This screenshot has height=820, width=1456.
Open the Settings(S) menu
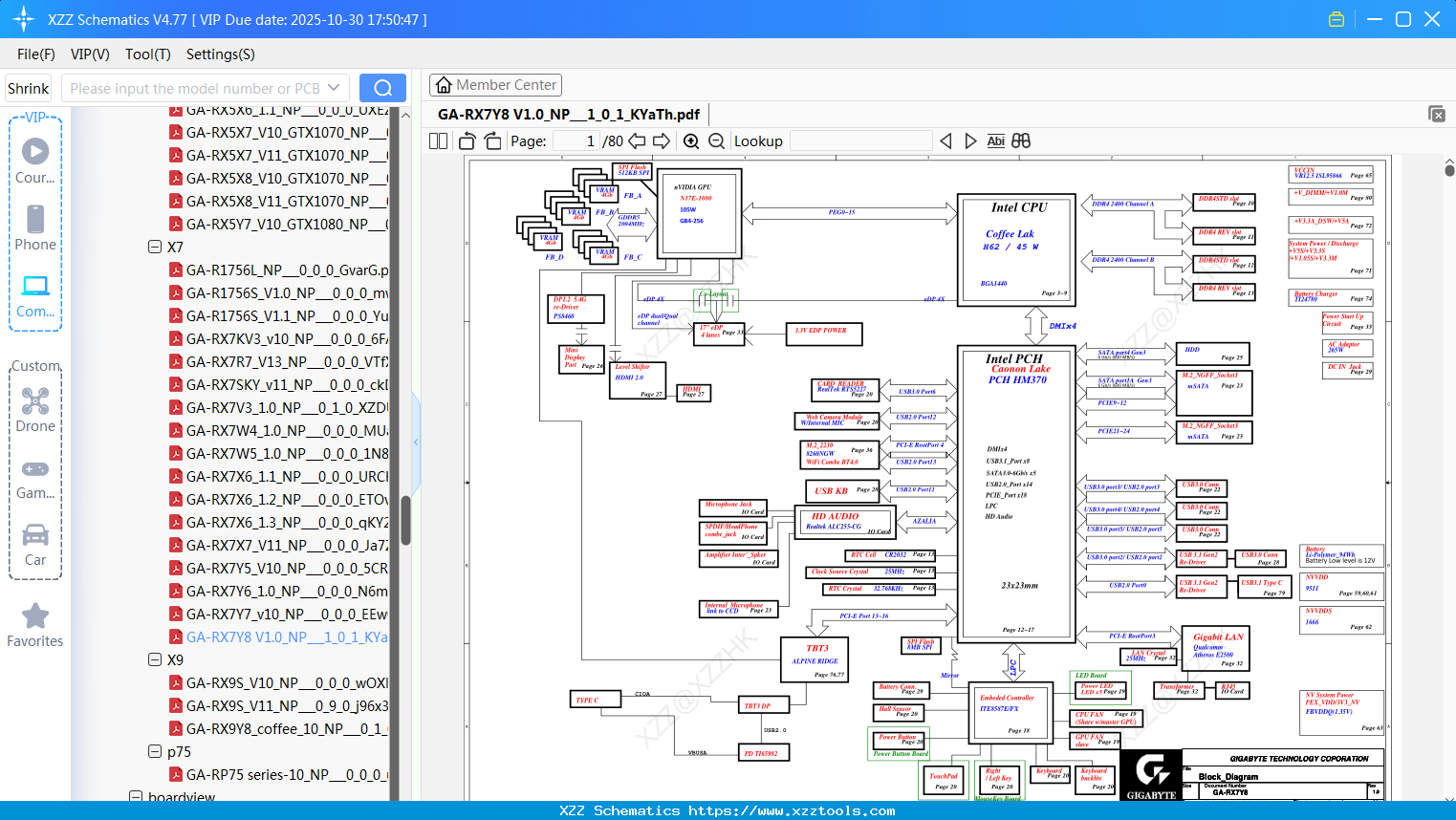point(221,54)
